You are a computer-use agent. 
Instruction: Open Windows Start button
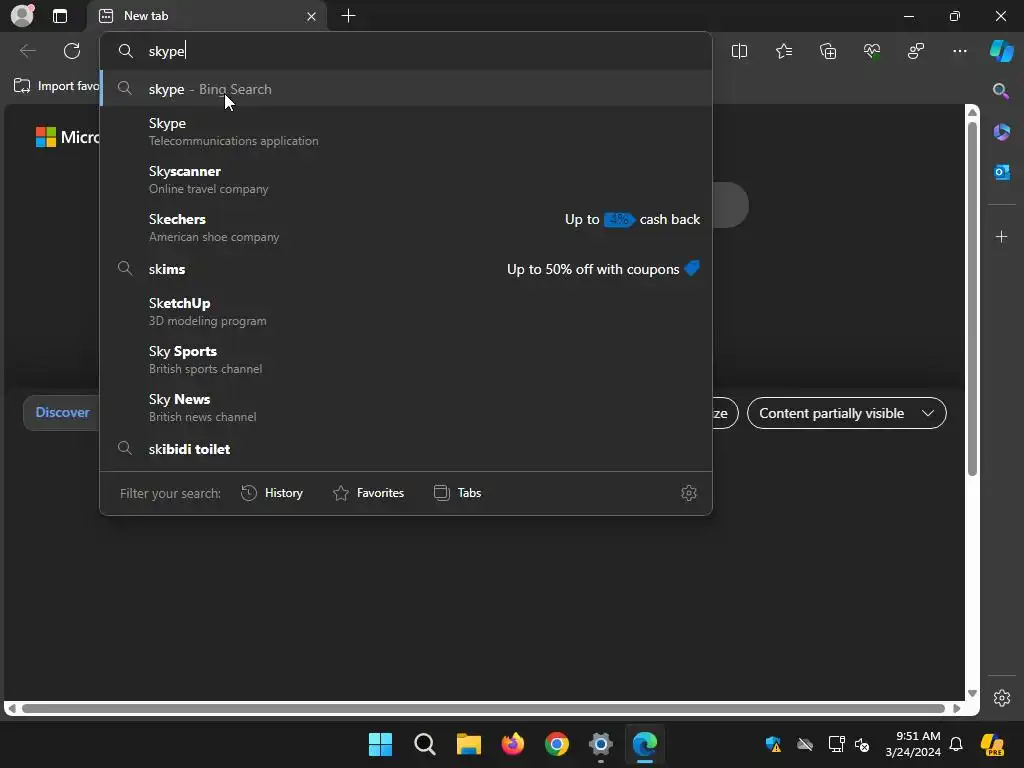click(380, 744)
